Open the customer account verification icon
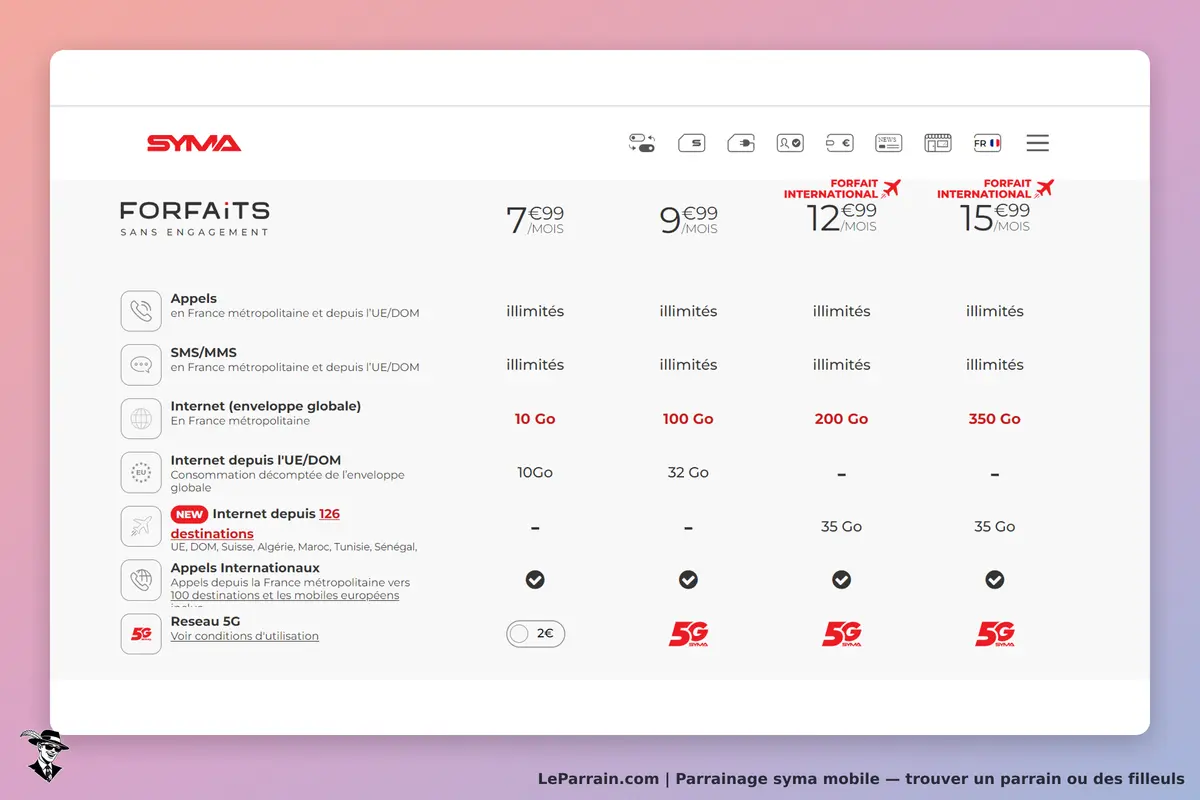Image resolution: width=1200 pixels, height=800 pixels. (790, 143)
